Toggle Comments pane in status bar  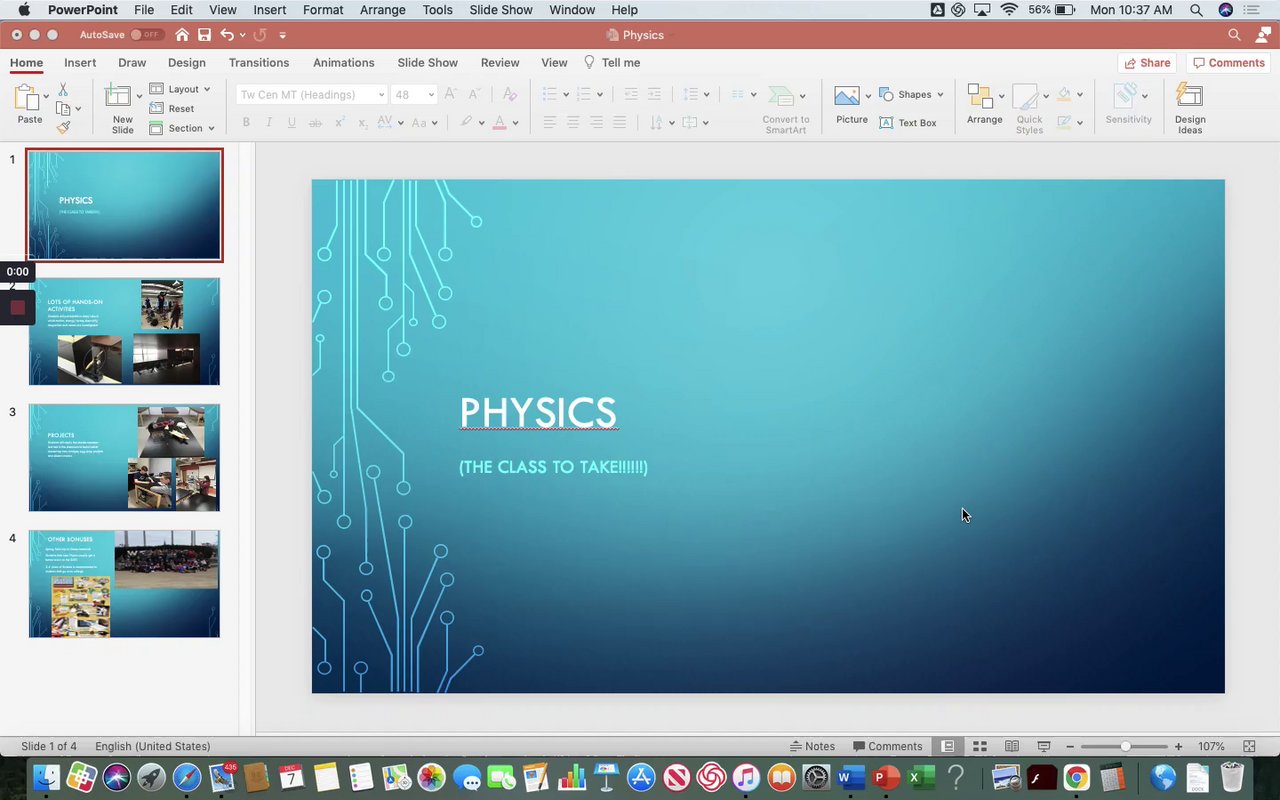coord(887,746)
